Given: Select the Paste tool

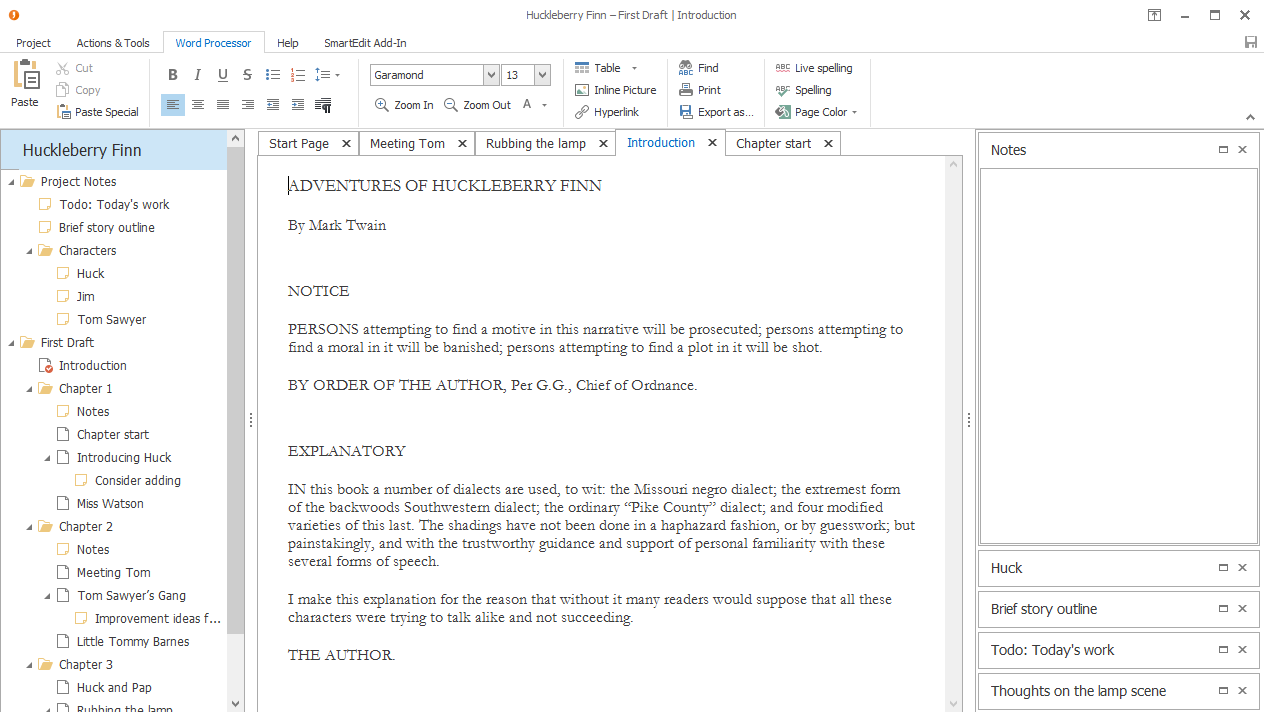Looking at the screenshot, I should pos(25,85).
